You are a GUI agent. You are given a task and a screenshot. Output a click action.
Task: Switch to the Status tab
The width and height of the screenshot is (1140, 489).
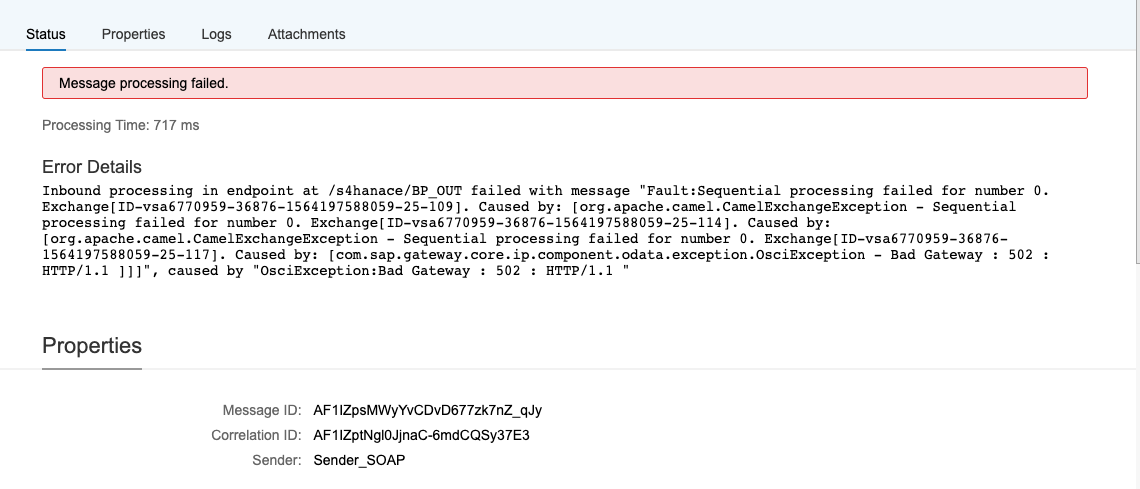pyautogui.click(x=46, y=34)
